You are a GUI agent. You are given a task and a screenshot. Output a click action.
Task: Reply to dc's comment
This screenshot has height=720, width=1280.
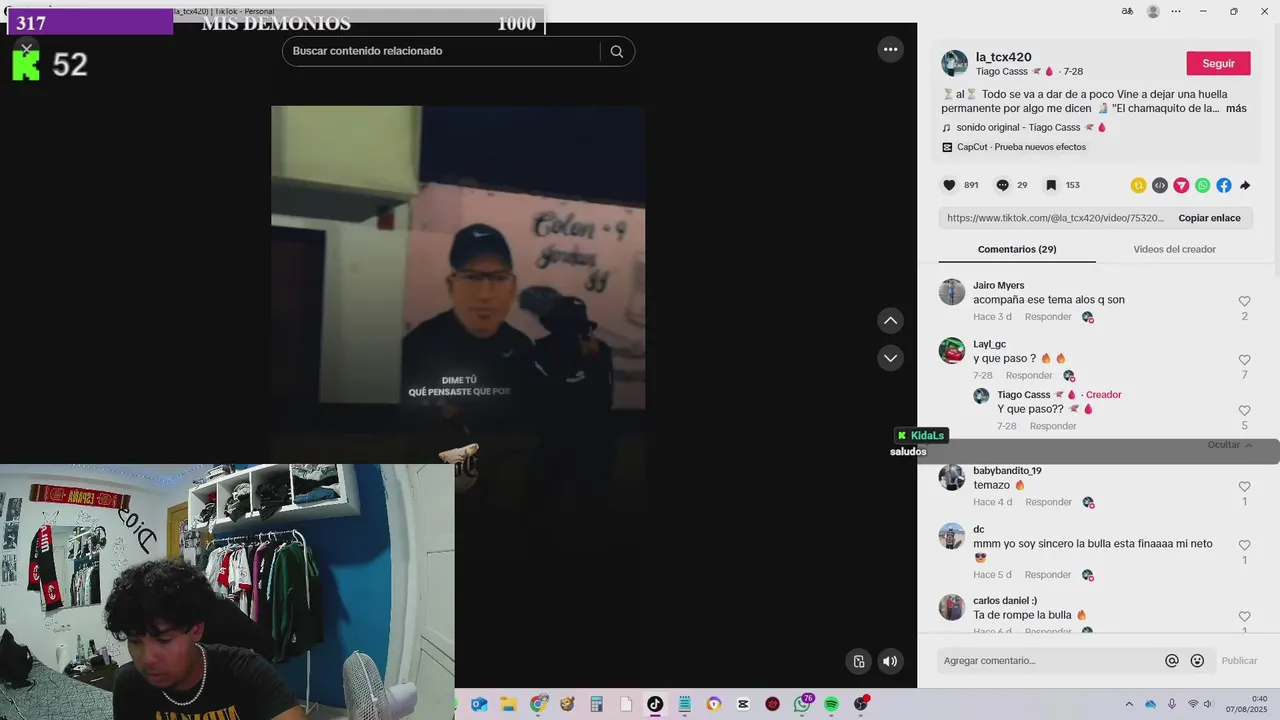[1048, 575]
